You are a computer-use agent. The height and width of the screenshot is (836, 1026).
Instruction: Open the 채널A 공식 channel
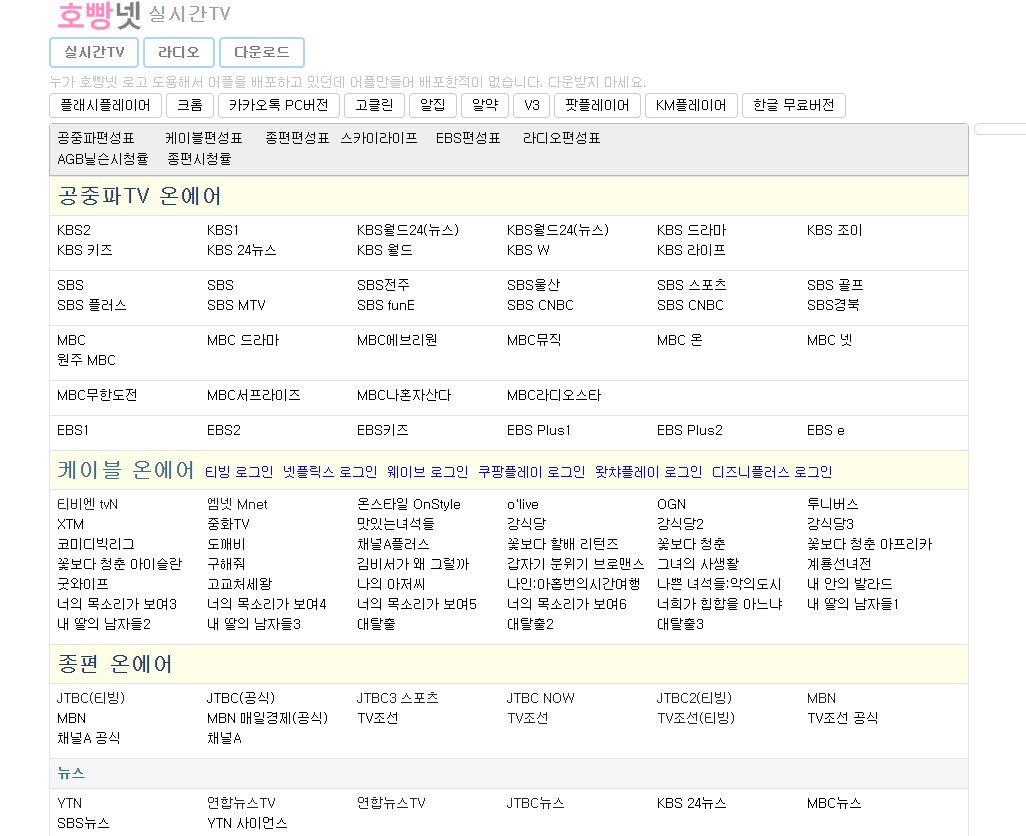[x=88, y=738]
